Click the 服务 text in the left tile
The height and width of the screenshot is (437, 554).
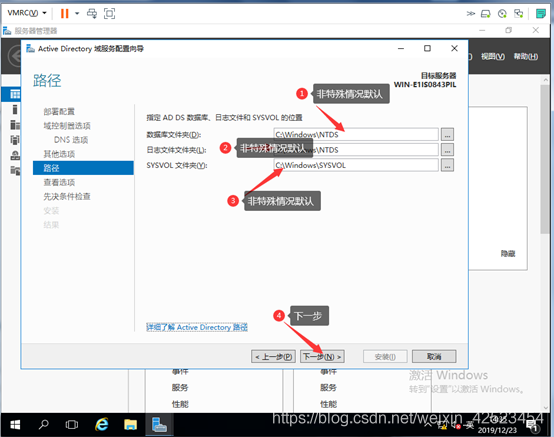click(180, 388)
